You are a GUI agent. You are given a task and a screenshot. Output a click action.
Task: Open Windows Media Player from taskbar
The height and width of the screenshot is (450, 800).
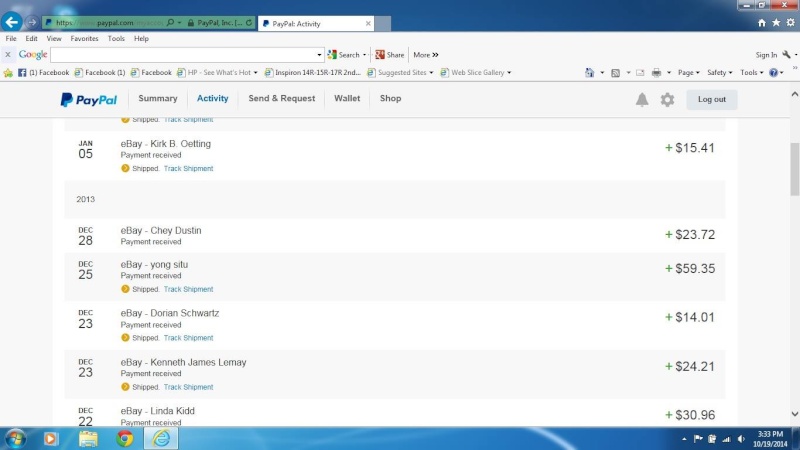pyautogui.click(x=51, y=438)
